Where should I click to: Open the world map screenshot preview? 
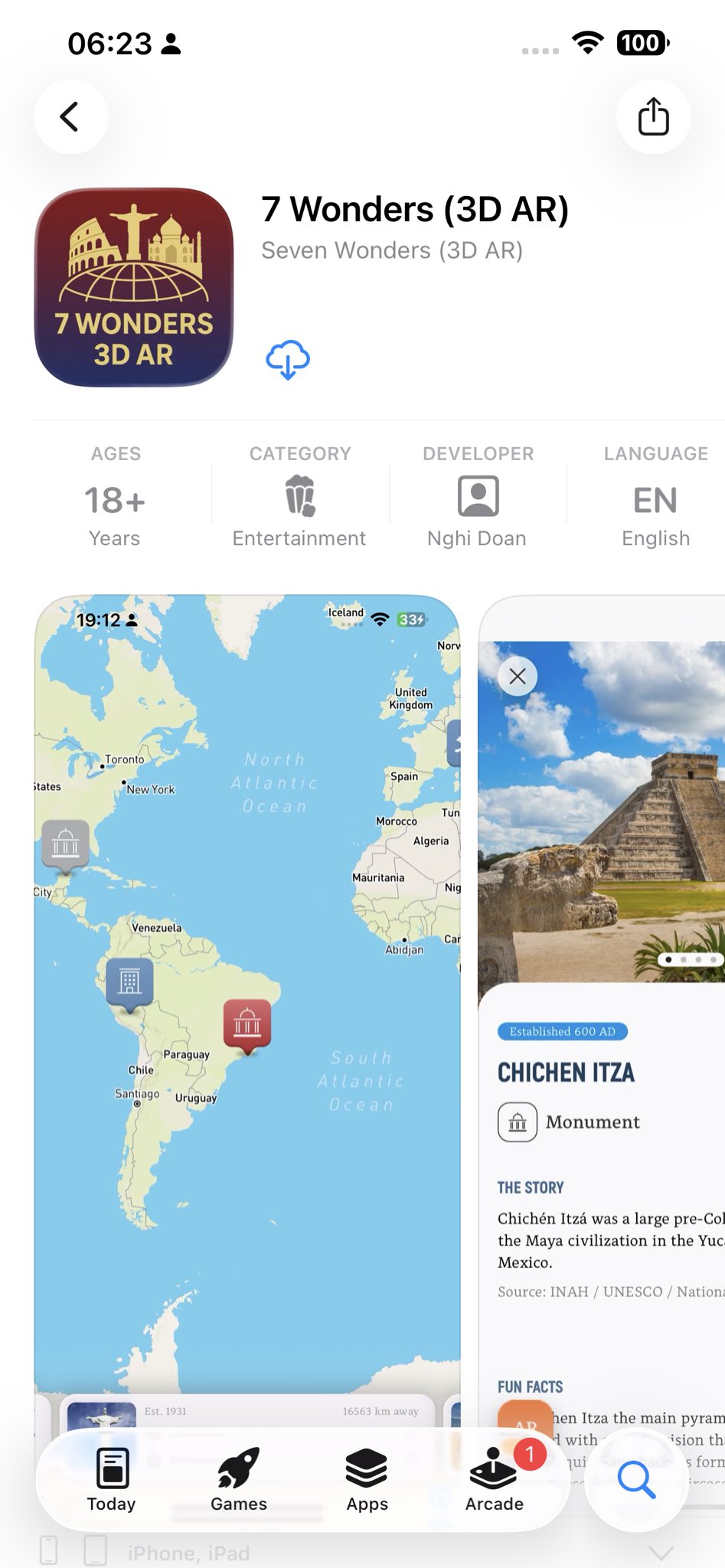[247, 995]
